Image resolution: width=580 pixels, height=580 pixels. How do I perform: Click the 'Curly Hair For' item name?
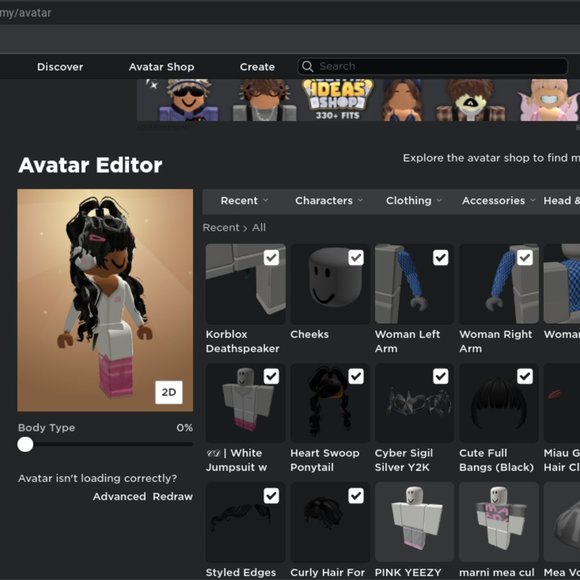pyautogui.click(x=327, y=572)
